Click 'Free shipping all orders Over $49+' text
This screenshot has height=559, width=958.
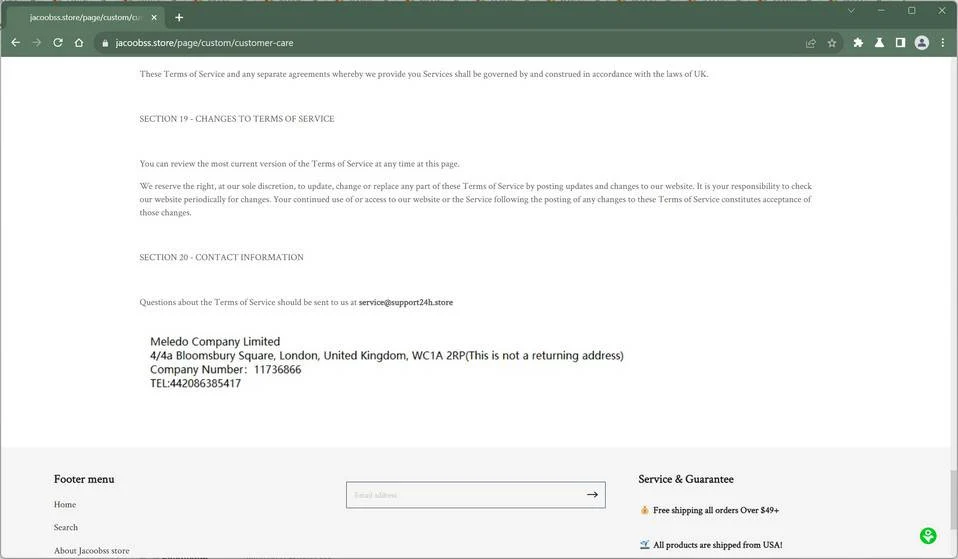pos(715,510)
